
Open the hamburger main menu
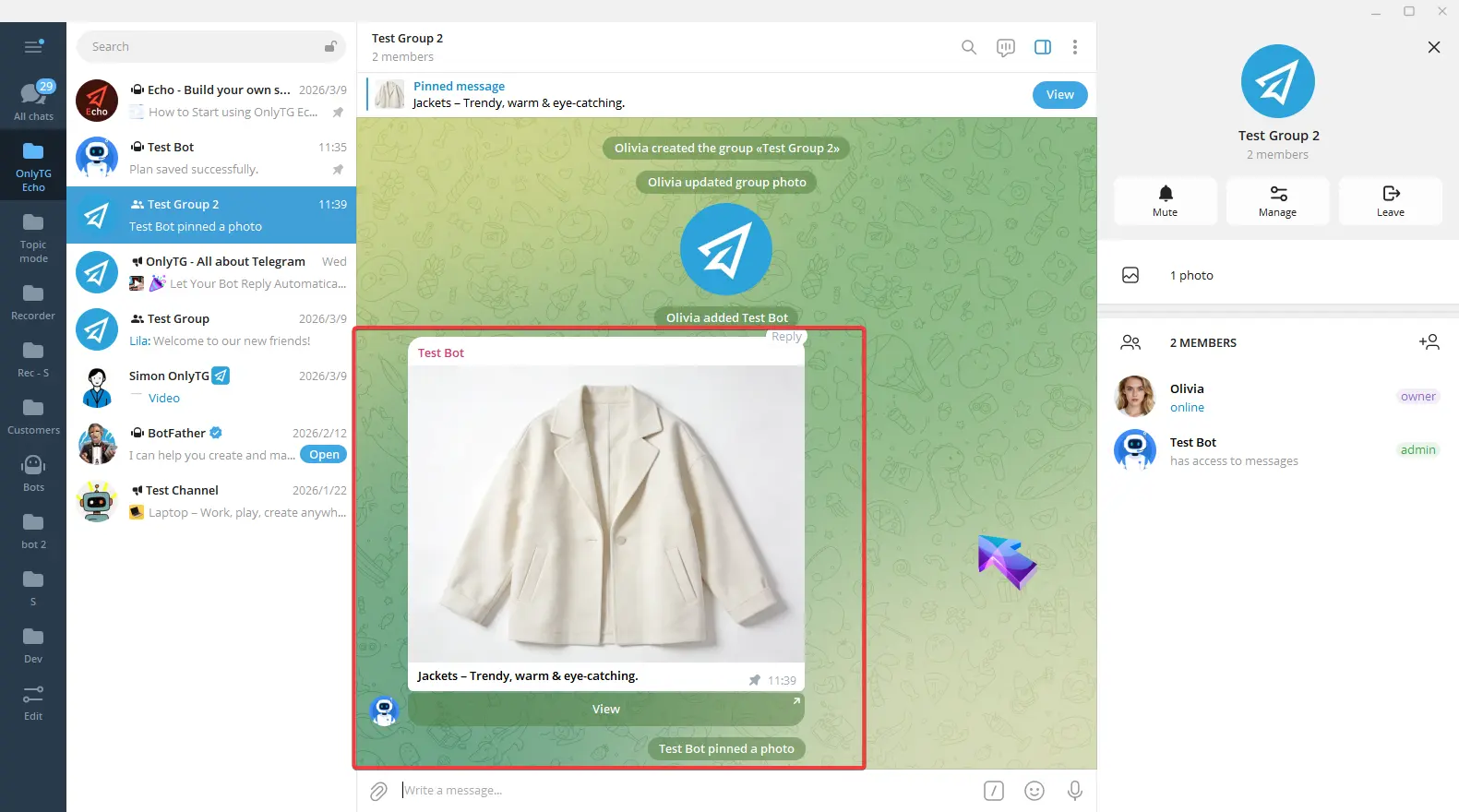click(x=33, y=47)
